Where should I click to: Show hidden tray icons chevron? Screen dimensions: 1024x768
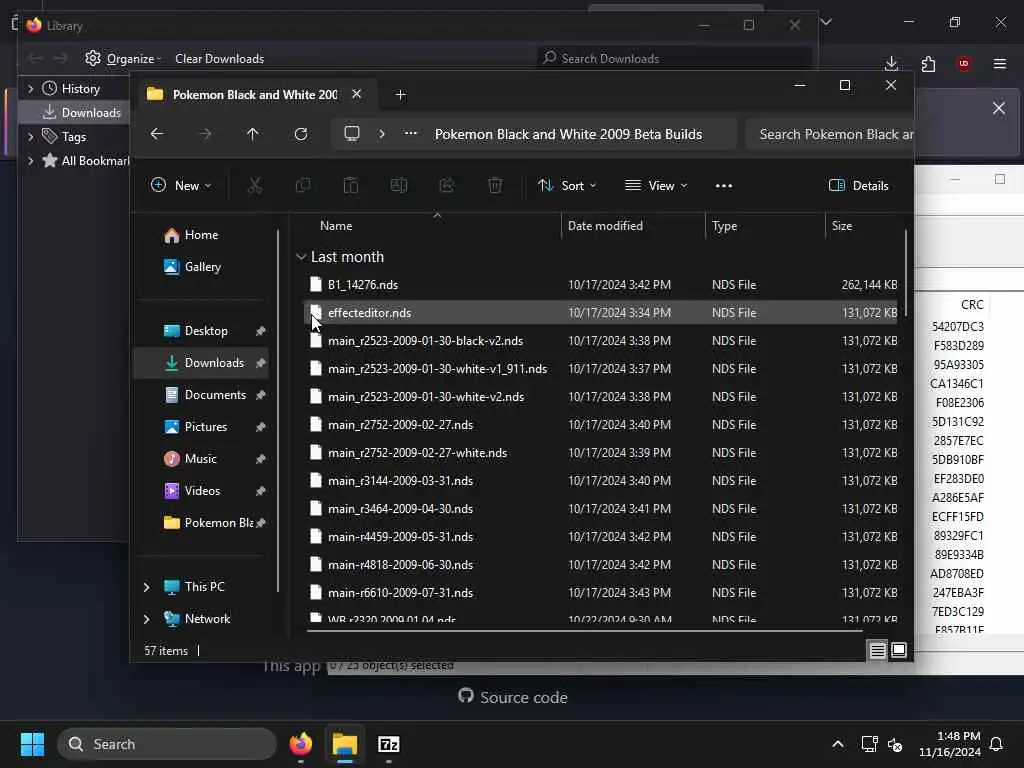(838, 744)
